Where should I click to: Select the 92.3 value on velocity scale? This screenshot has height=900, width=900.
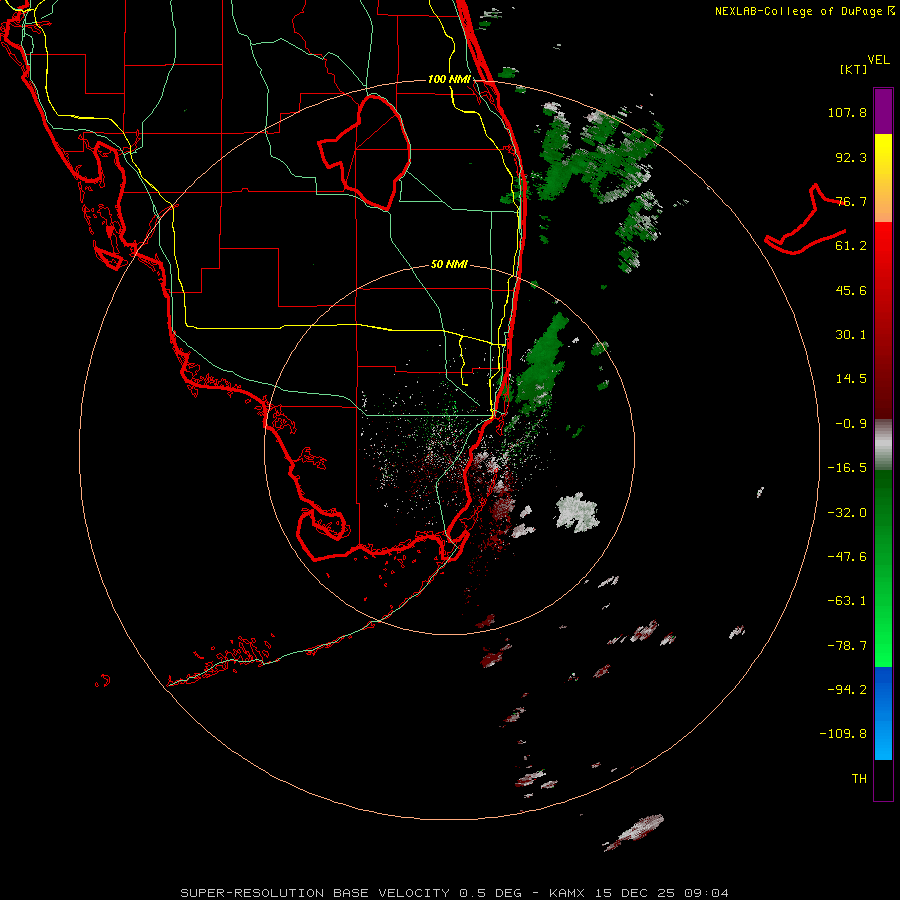coord(851,157)
